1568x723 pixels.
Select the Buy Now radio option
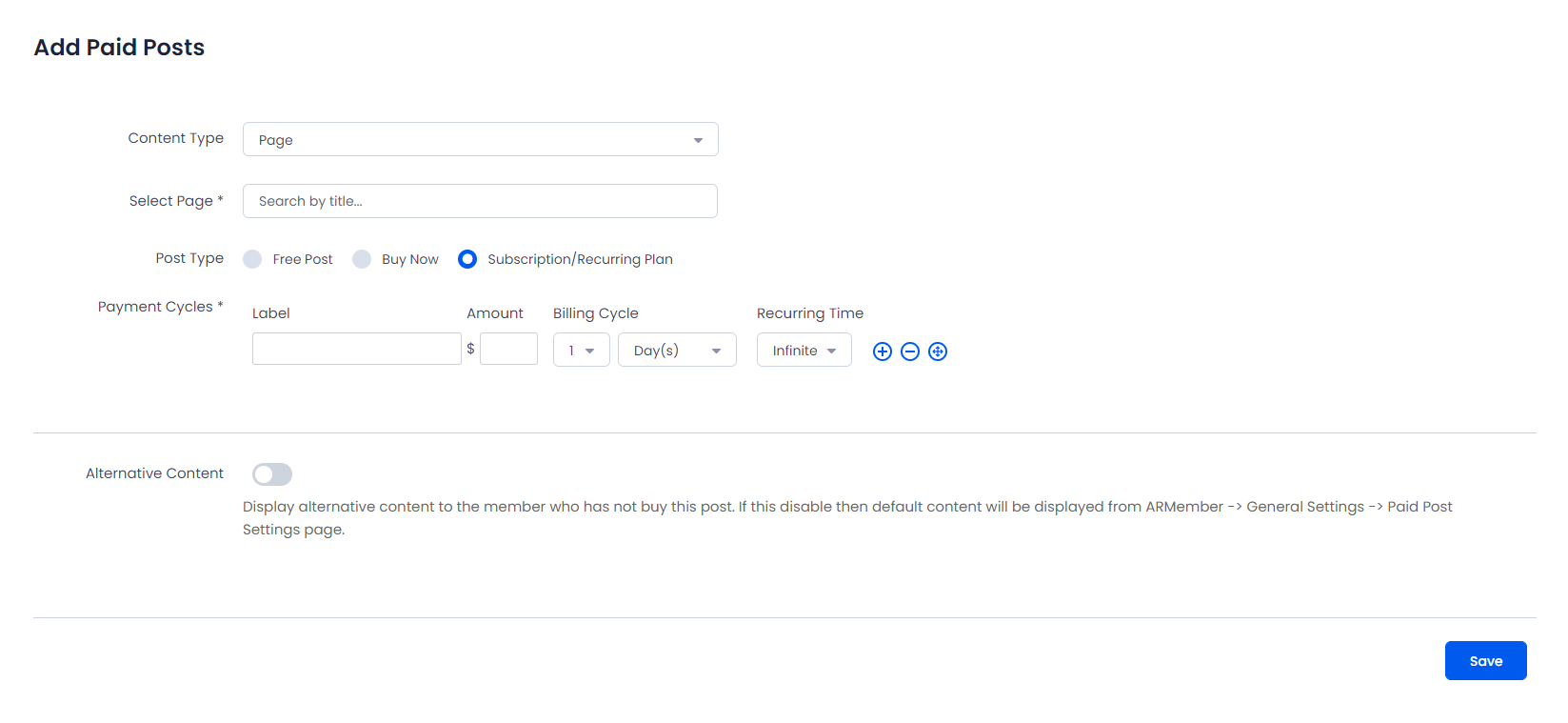(362, 259)
